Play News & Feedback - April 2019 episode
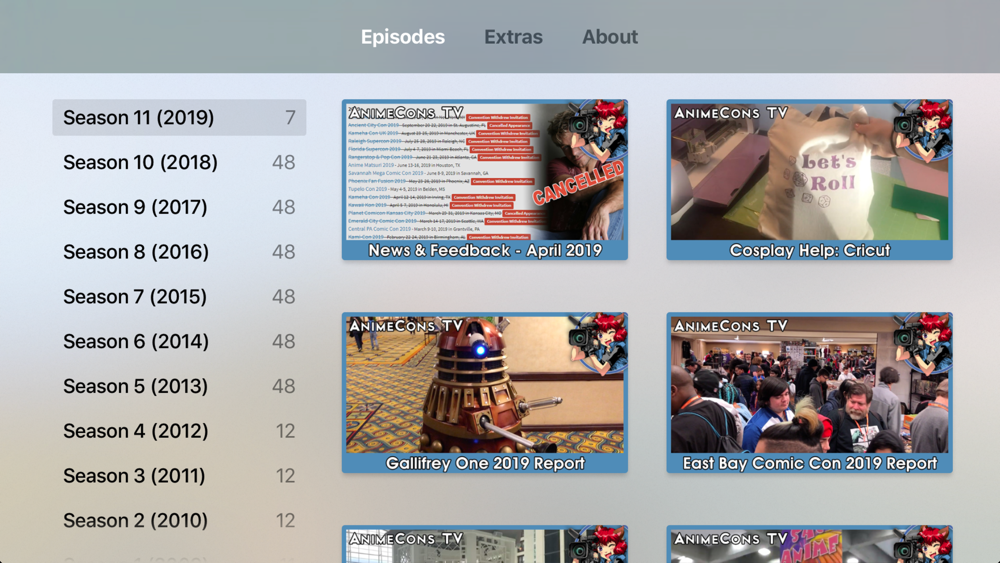The image size is (1000, 563). click(x=485, y=179)
